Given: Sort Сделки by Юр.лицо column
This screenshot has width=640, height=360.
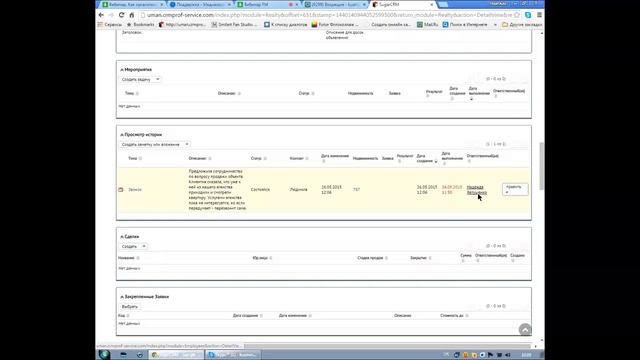Looking at the screenshot, I should coord(262,258).
